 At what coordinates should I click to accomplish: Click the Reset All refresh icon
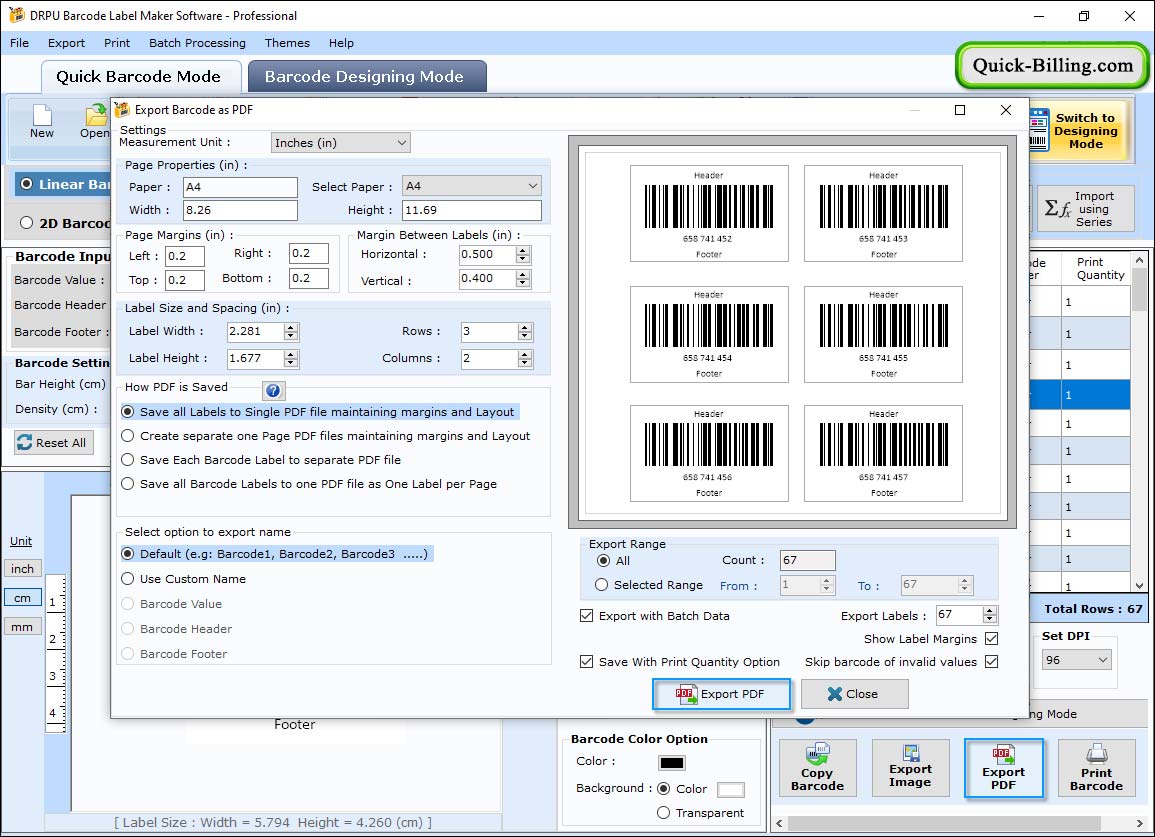point(24,442)
